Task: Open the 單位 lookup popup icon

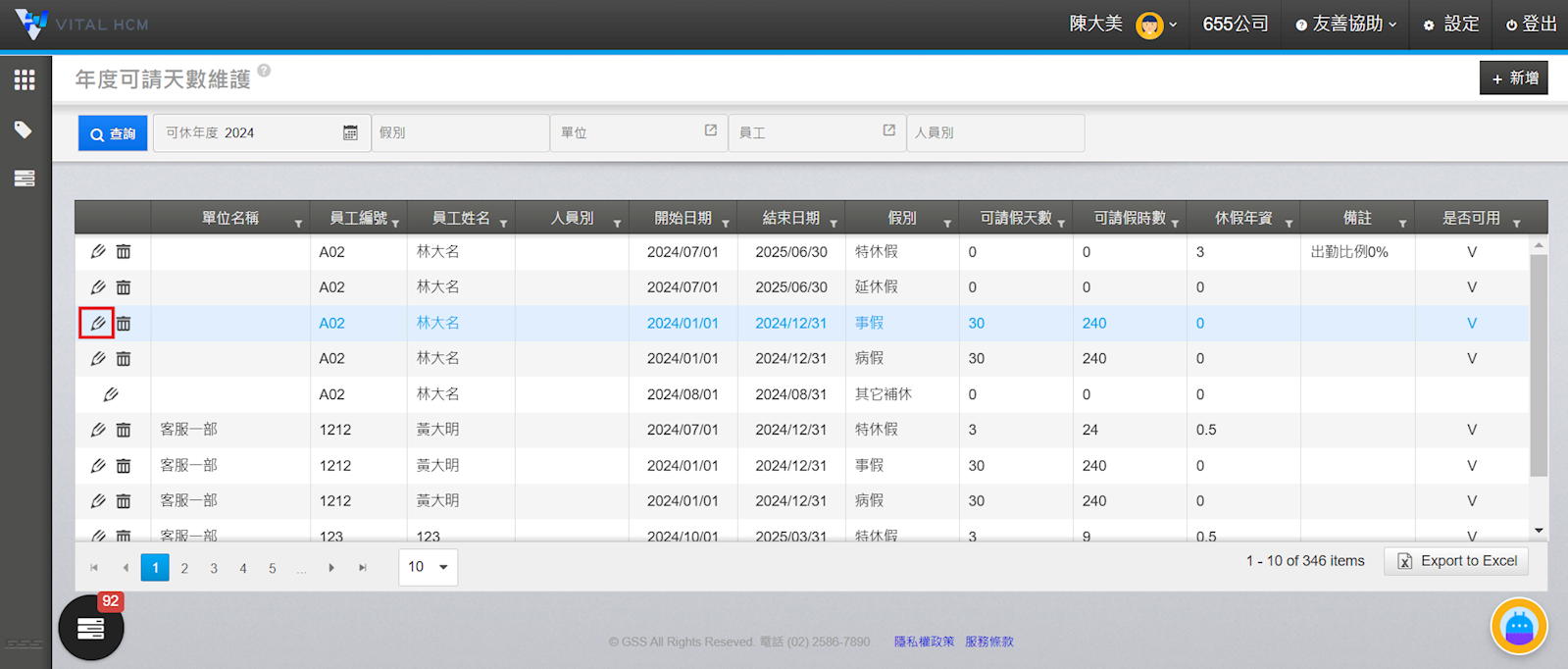Action: point(711,130)
